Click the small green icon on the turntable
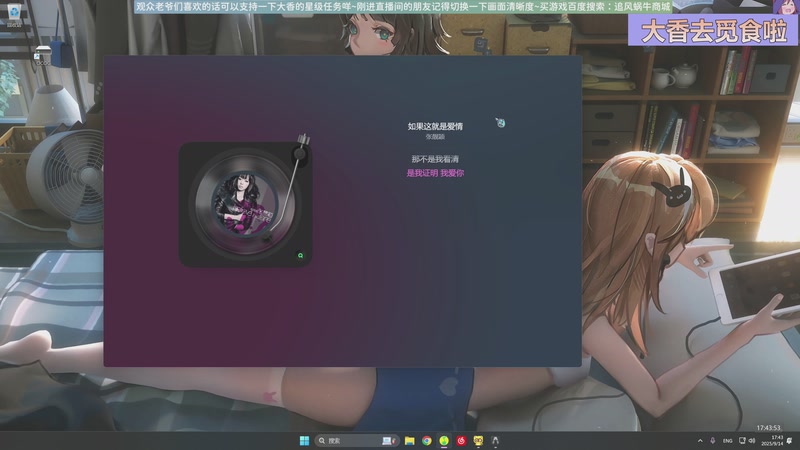Screen dimensions: 800x450 coord(301,255)
